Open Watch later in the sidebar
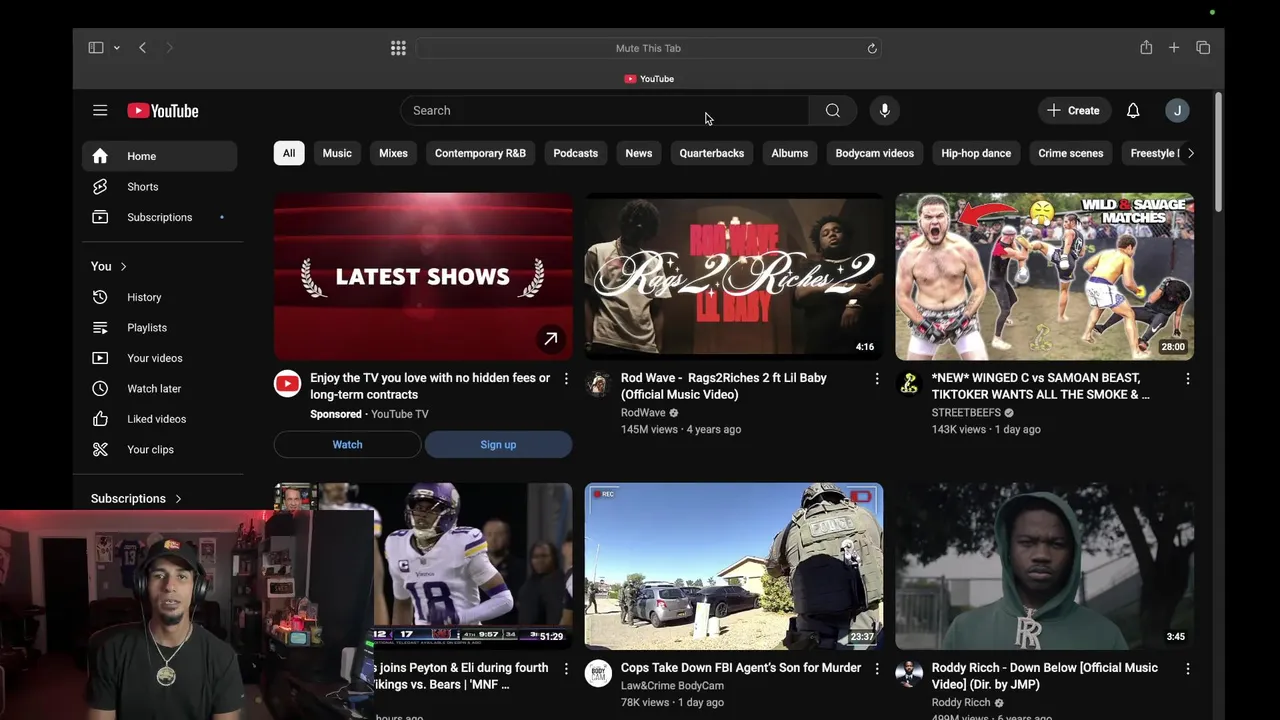This screenshot has width=1280, height=720. tap(160, 389)
